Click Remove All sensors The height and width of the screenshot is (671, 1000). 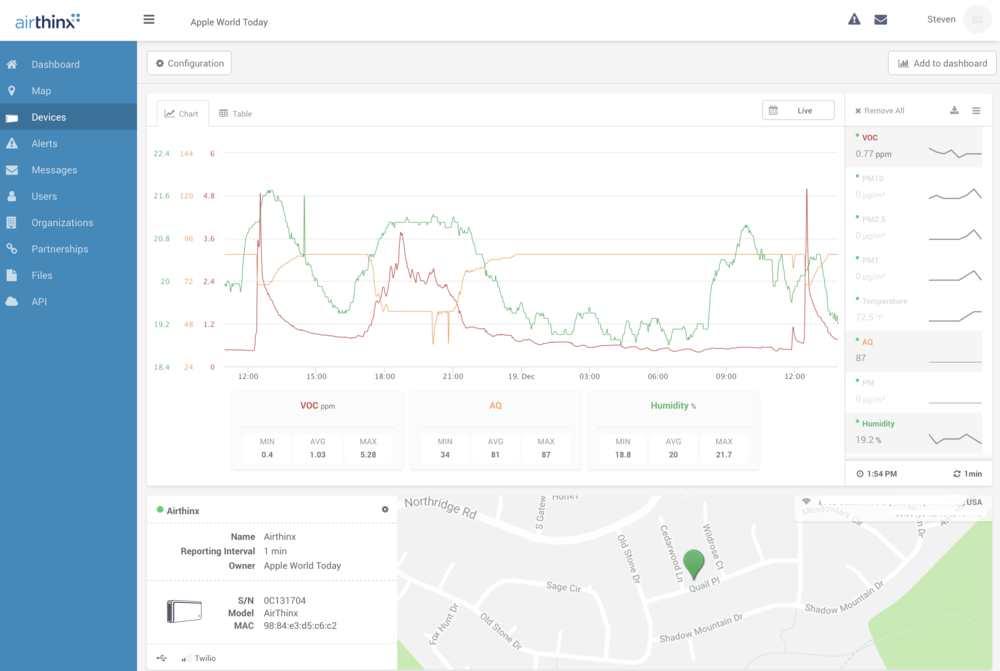(879, 110)
